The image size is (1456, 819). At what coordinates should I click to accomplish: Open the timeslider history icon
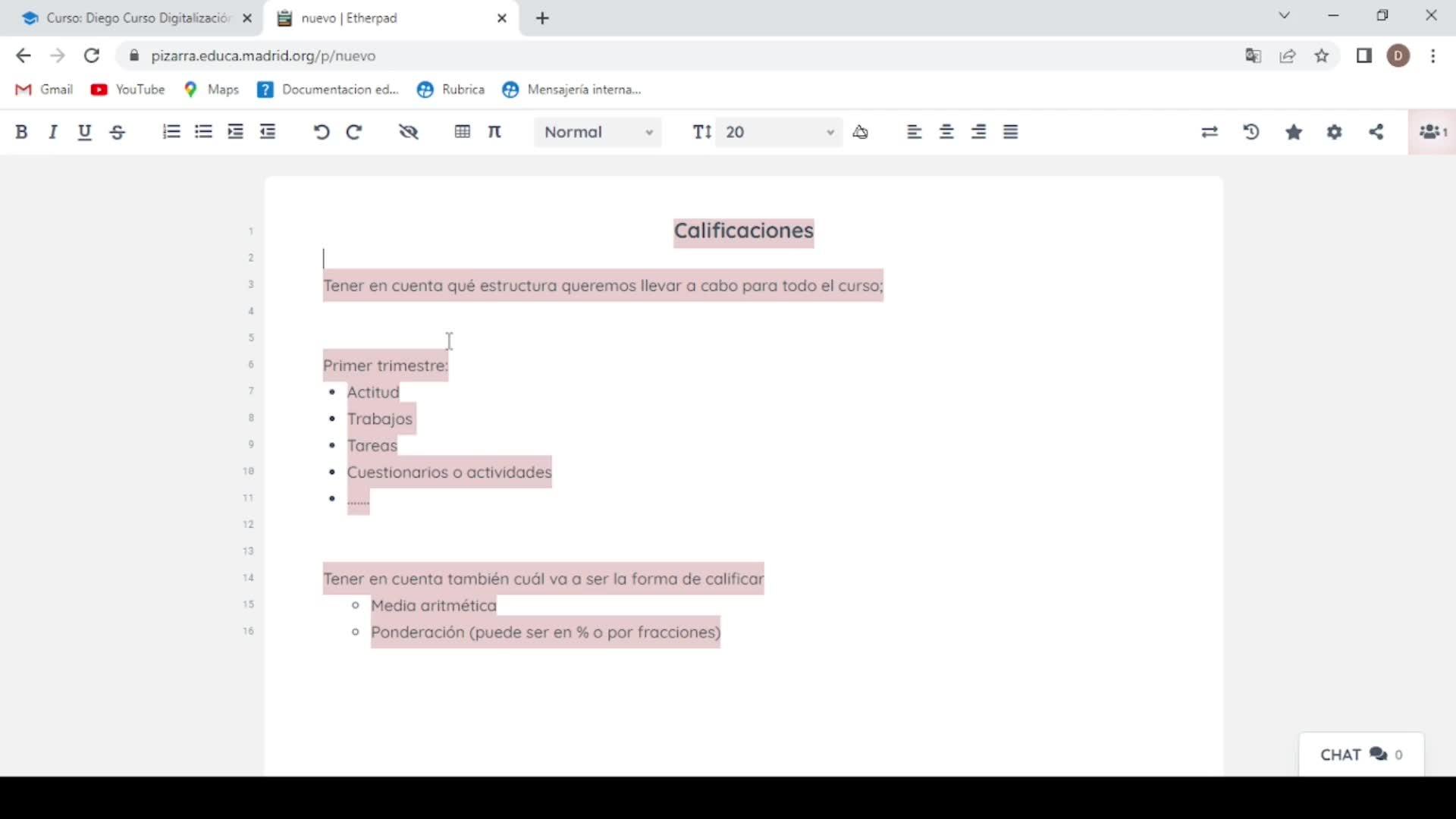tap(1251, 132)
